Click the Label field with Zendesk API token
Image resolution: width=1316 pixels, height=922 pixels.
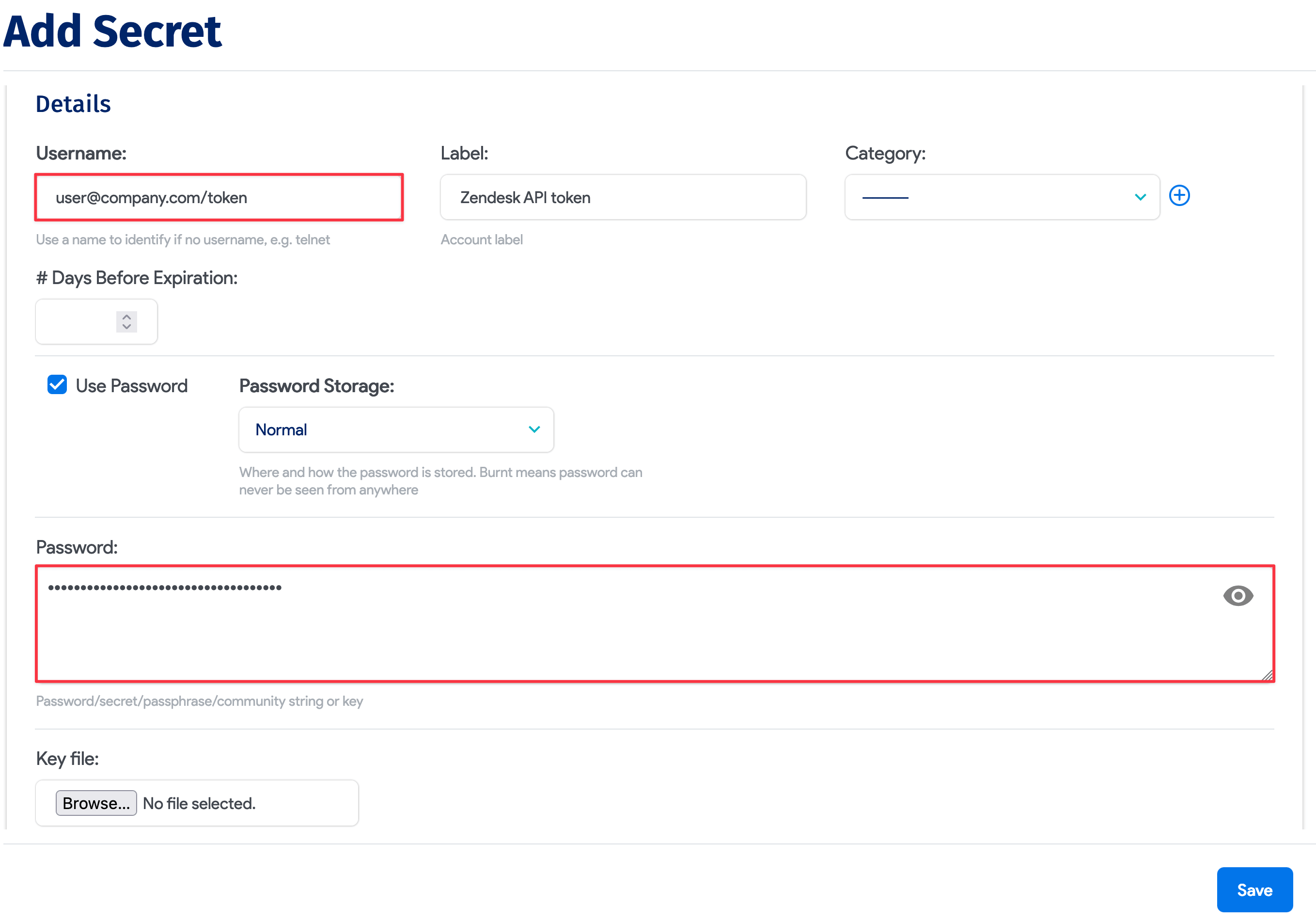point(623,197)
